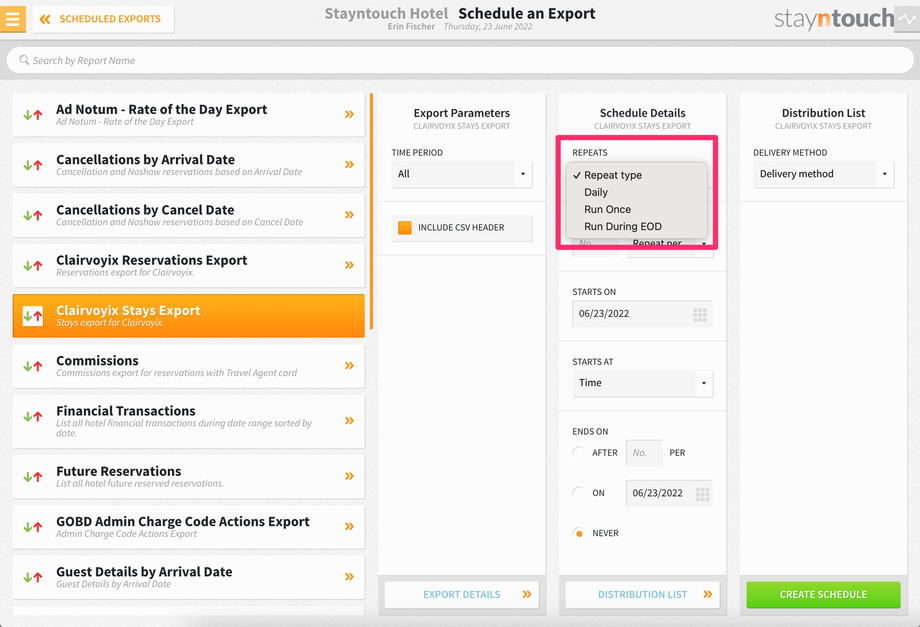Open the hamburger main menu

(x=12, y=19)
